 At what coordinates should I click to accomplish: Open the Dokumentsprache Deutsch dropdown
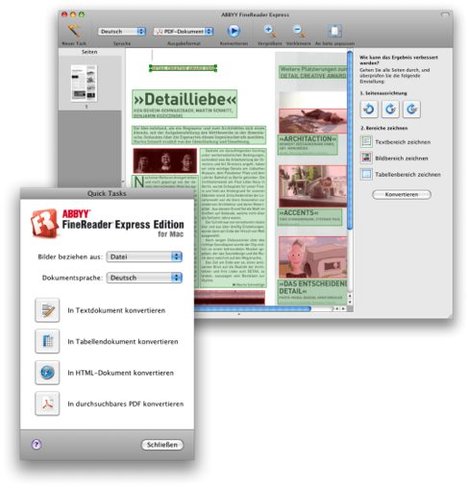click(144, 278)
